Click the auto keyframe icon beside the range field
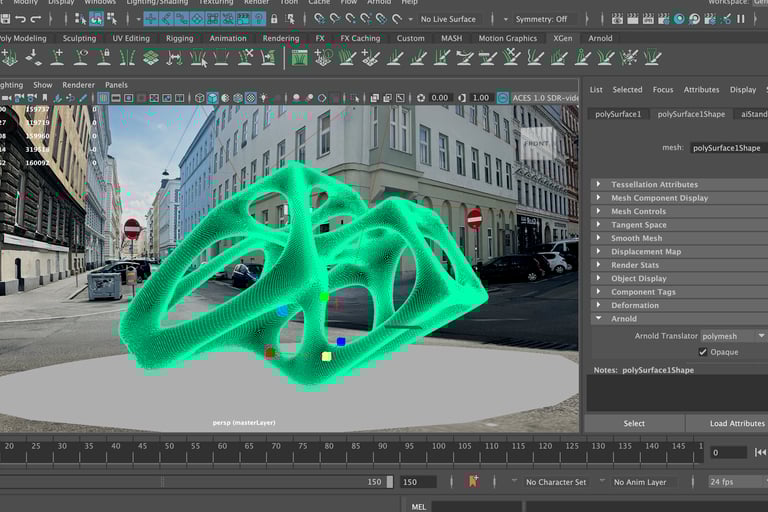 (473, 481)
